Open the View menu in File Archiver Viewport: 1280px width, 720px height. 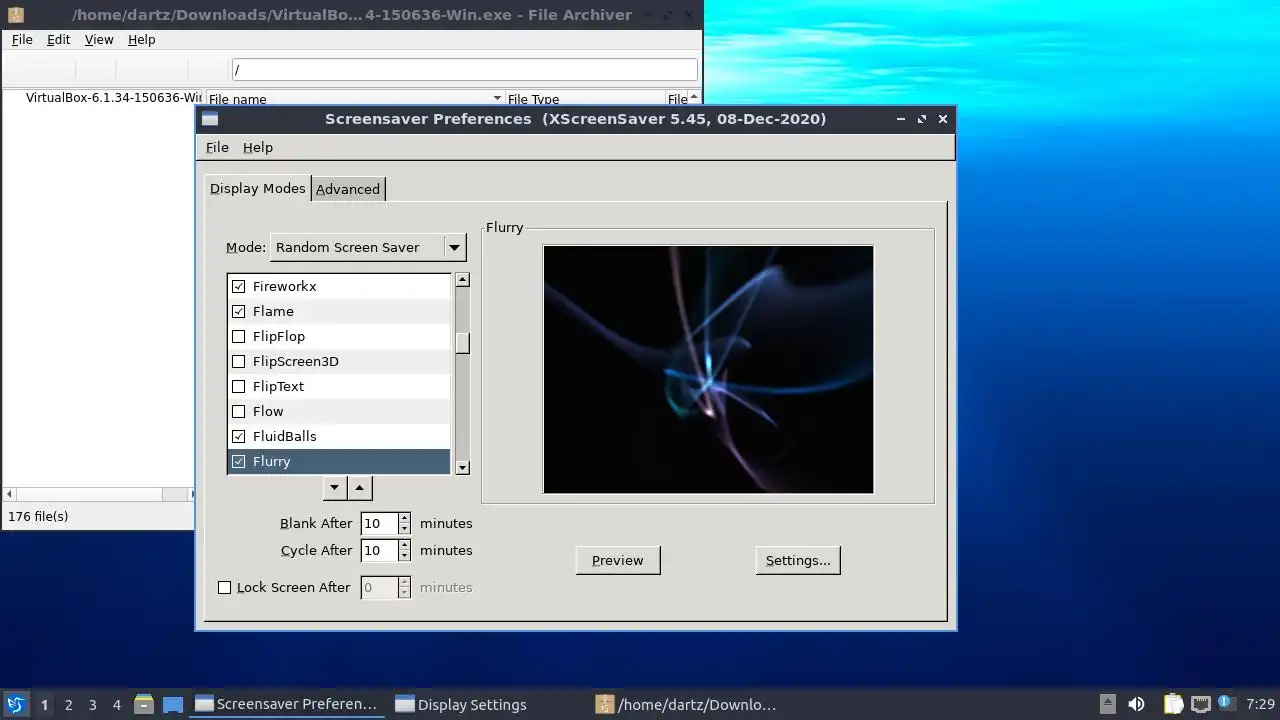(x=99, y=39)
